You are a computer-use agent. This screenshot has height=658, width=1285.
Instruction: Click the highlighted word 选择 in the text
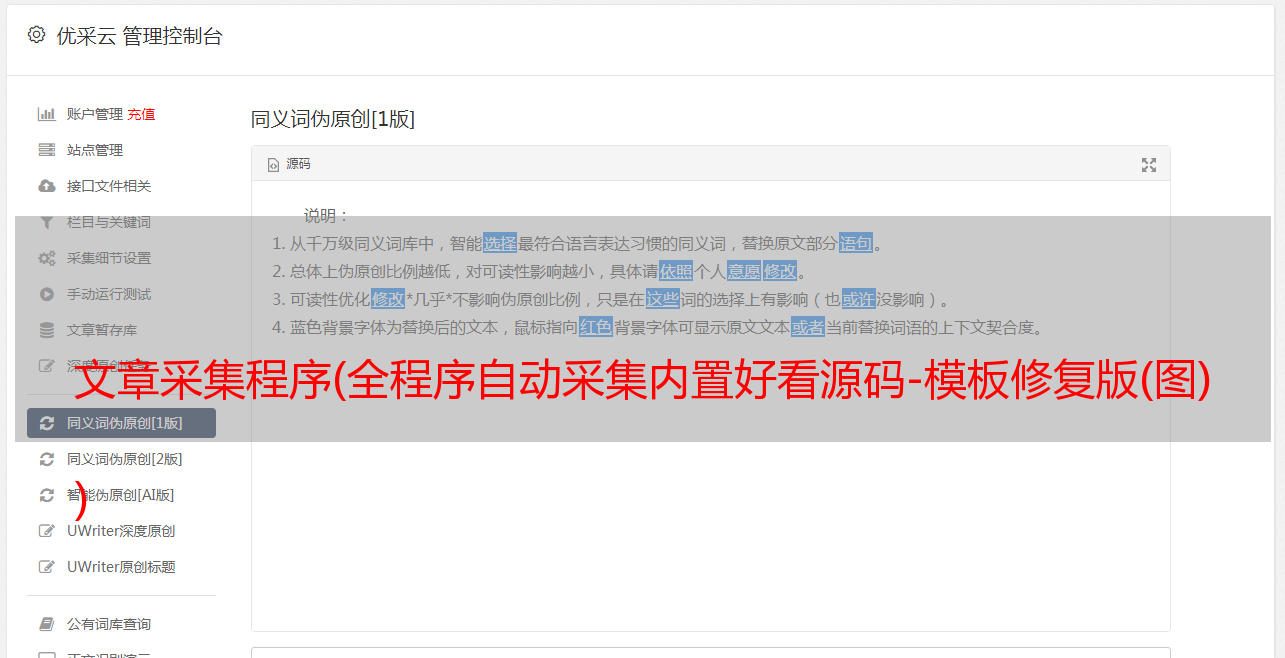pos(500,243)
